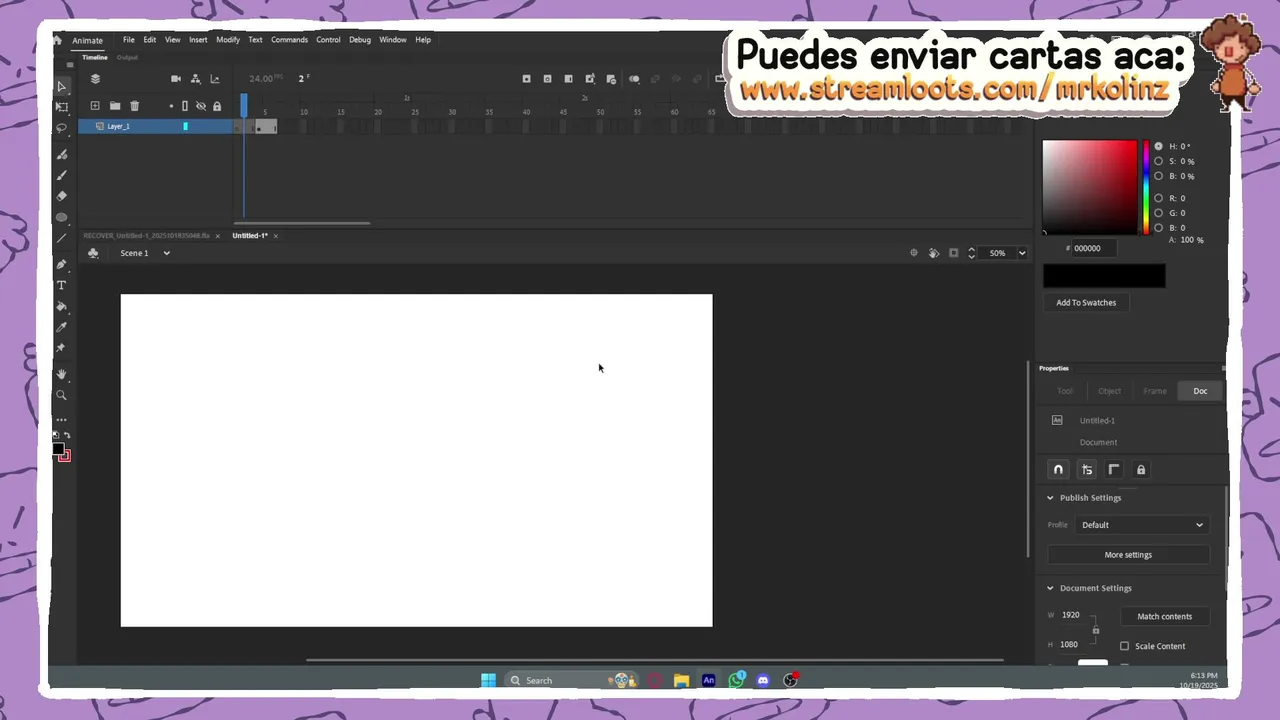Screen dimensions: 1280x720
Task: Click the zoom stepper arrows
Action: pos(971,253)
